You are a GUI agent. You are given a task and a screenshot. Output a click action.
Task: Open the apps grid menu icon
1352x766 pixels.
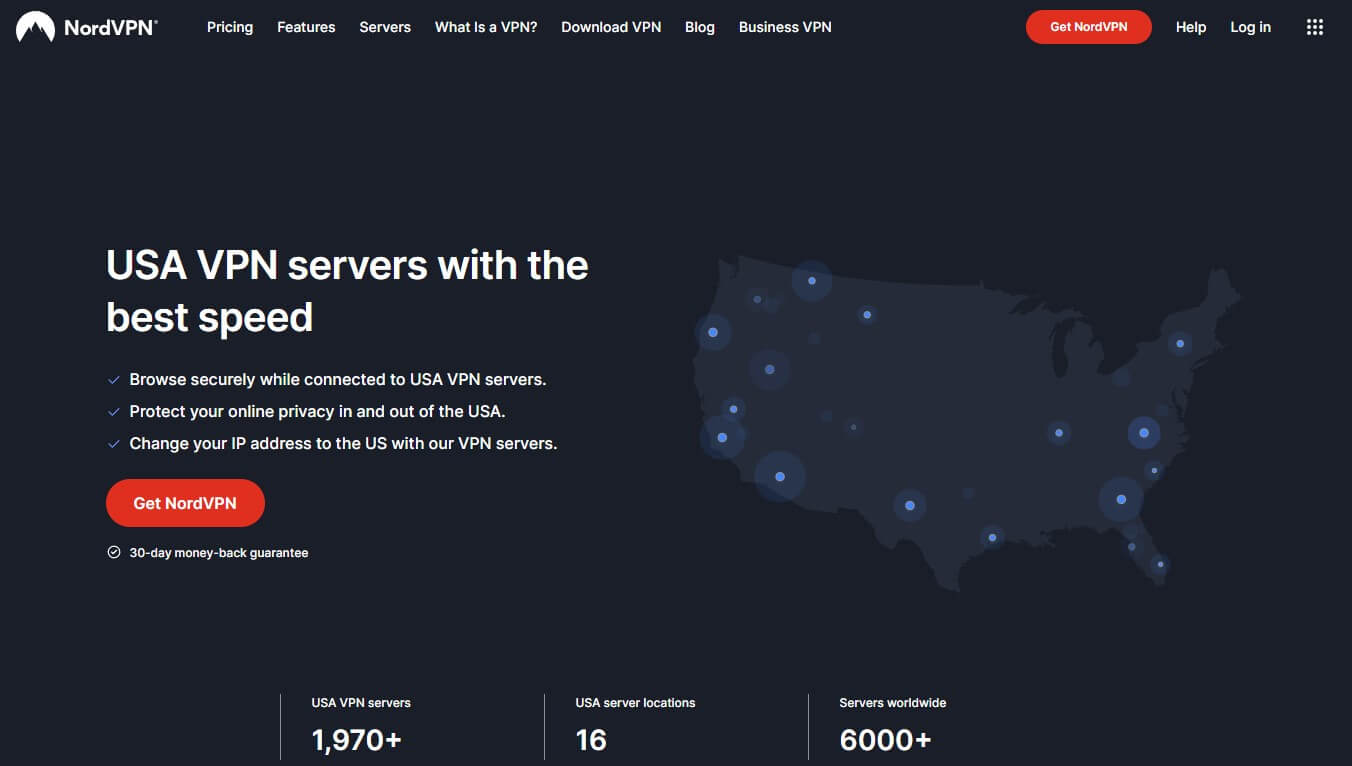(1315, 27)
